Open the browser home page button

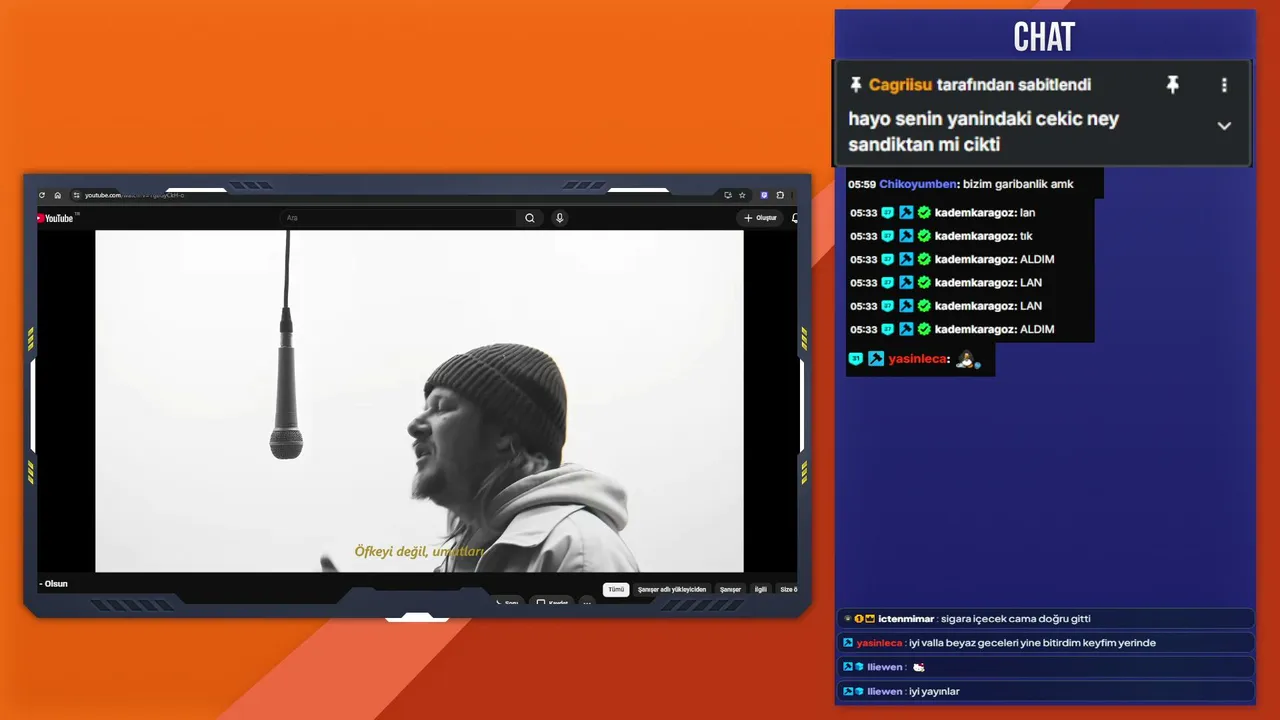(x=58, y=195)
